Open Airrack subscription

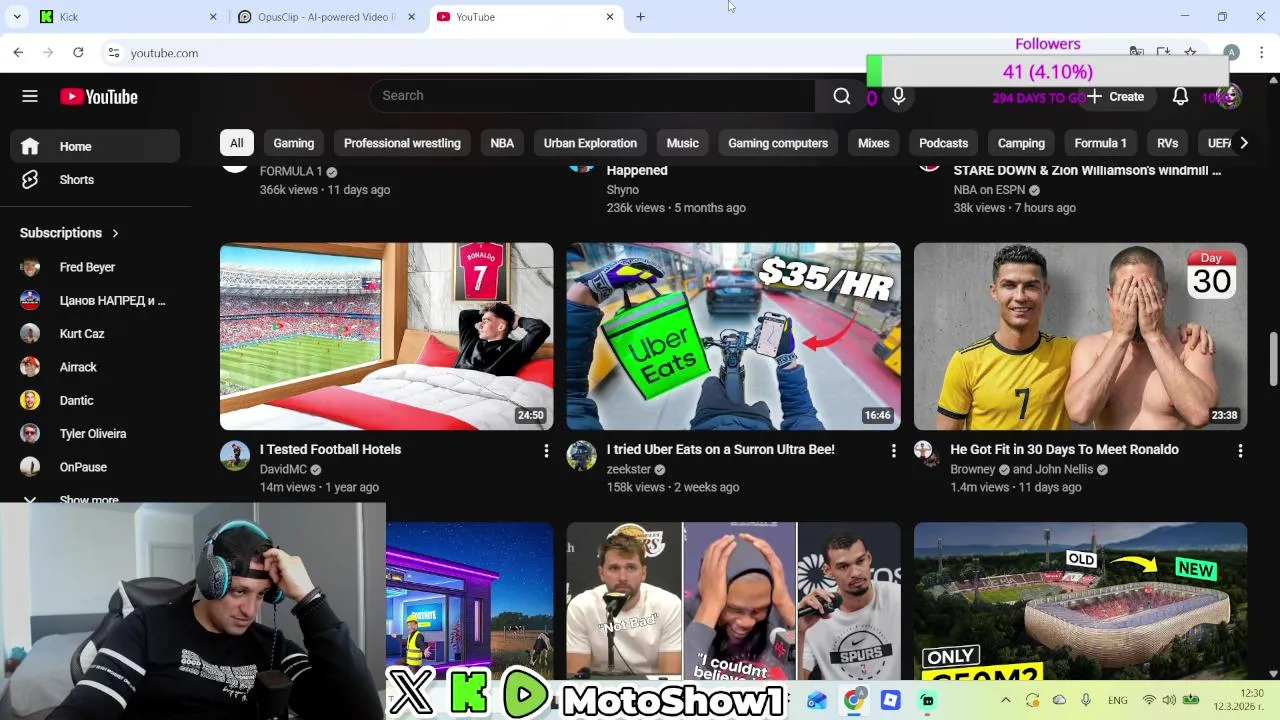[x=95, y=367]
